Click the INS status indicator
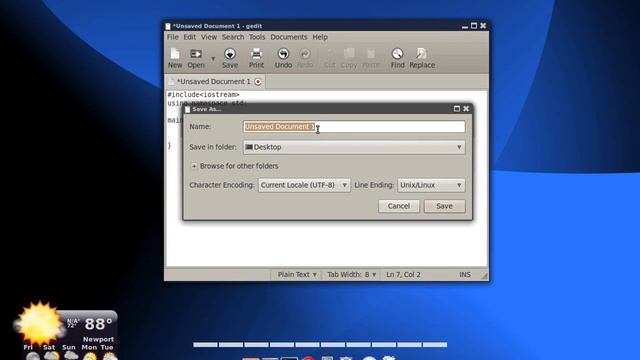This screenshot has height=360, width=640. (465, 275)
